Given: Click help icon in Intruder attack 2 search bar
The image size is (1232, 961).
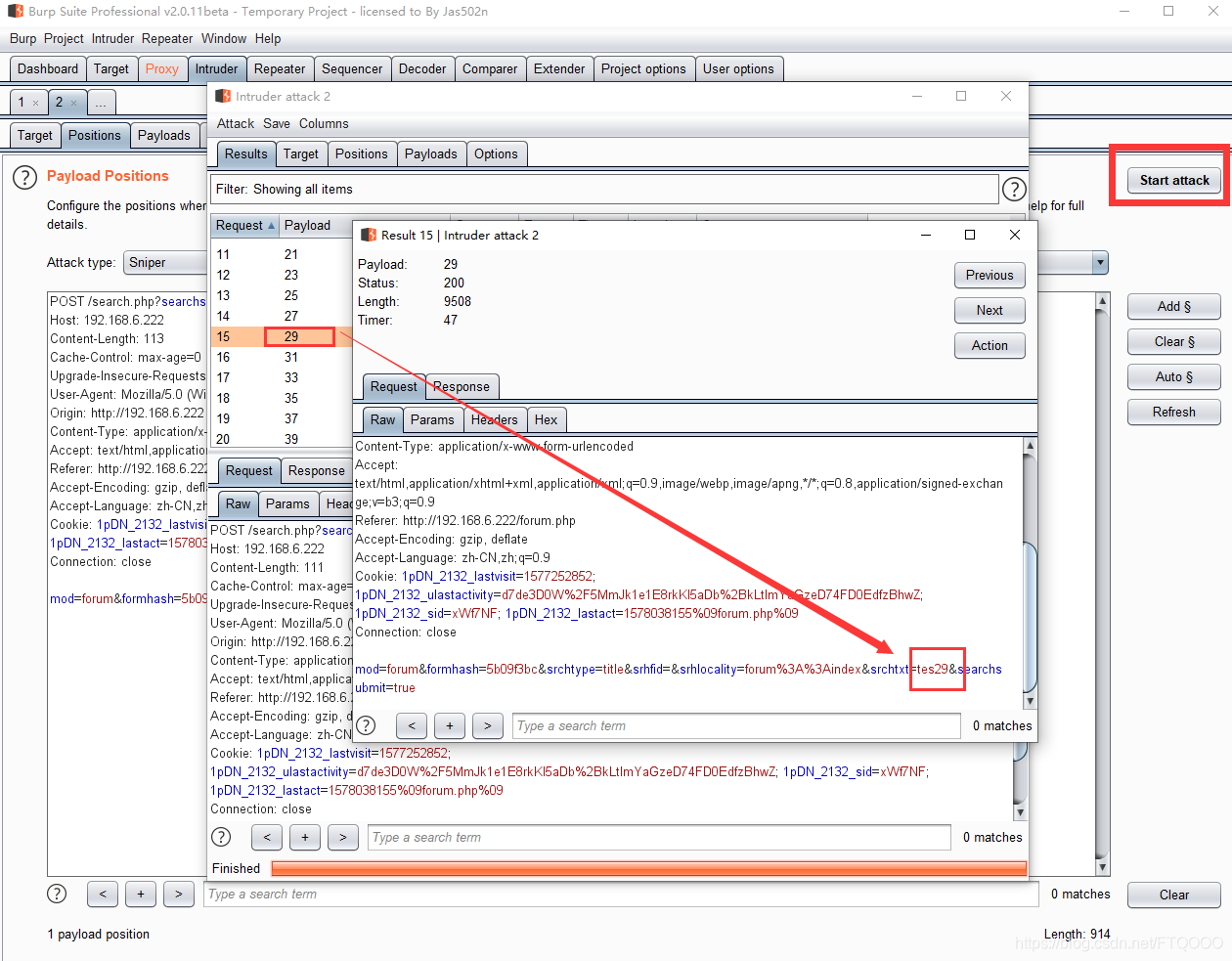Looking at the screenshot, I should point(222,837).
